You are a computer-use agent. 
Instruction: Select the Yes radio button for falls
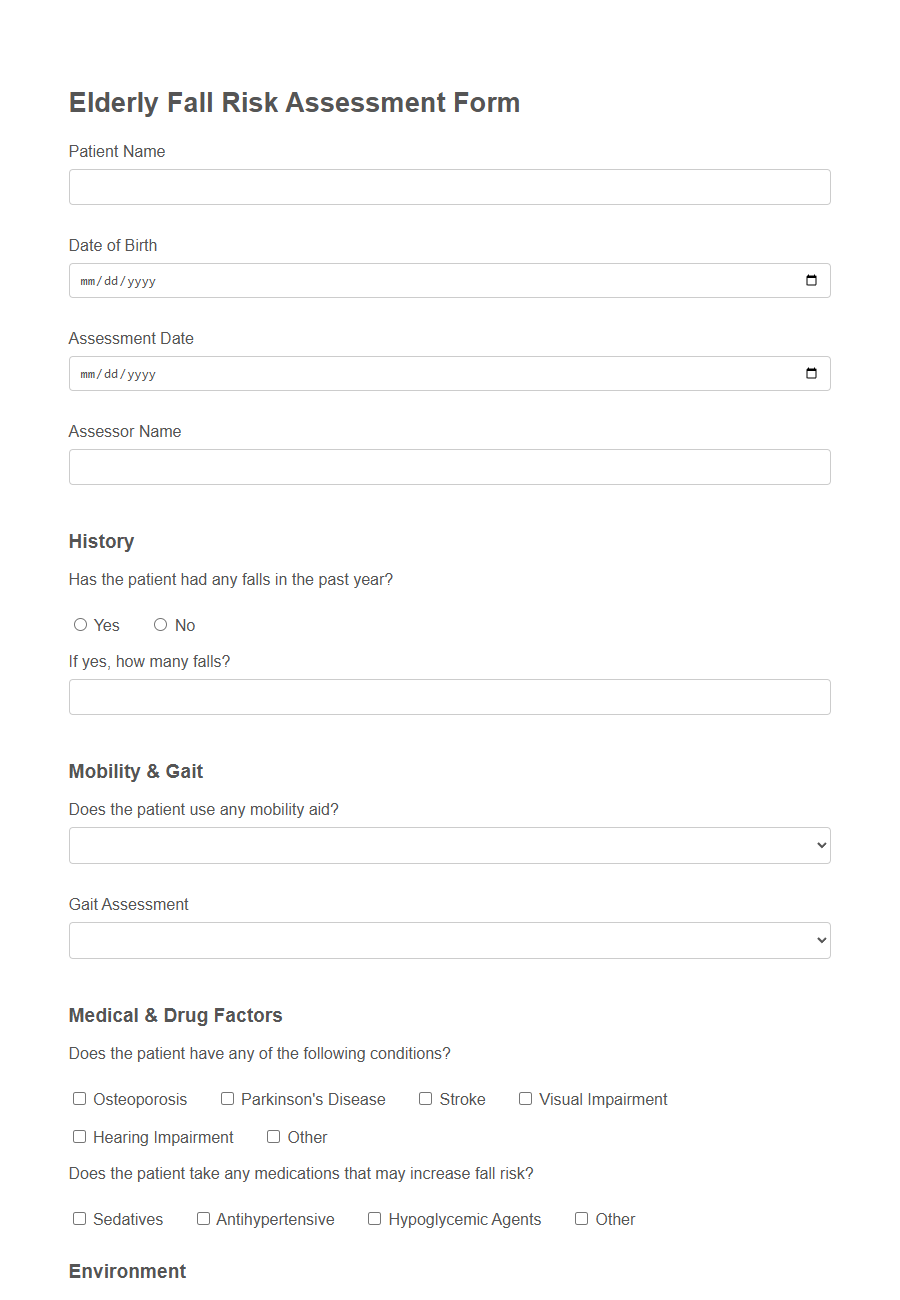pyautogui.click(x=80, y=624)
